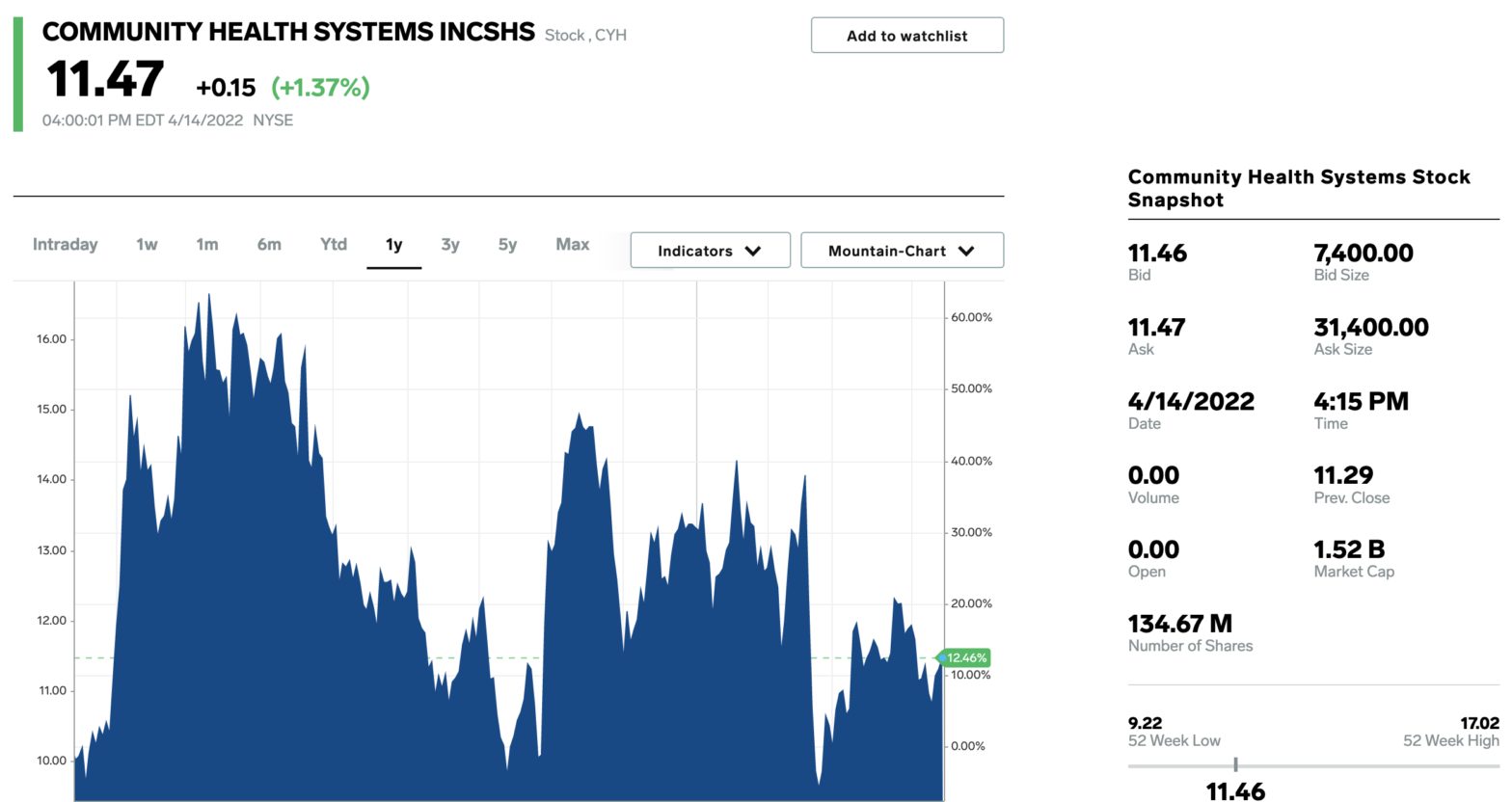The width and height of the screenshot is (1512, 802).
Task: Click the 0.00 Open value
Action: [1153, 550]
